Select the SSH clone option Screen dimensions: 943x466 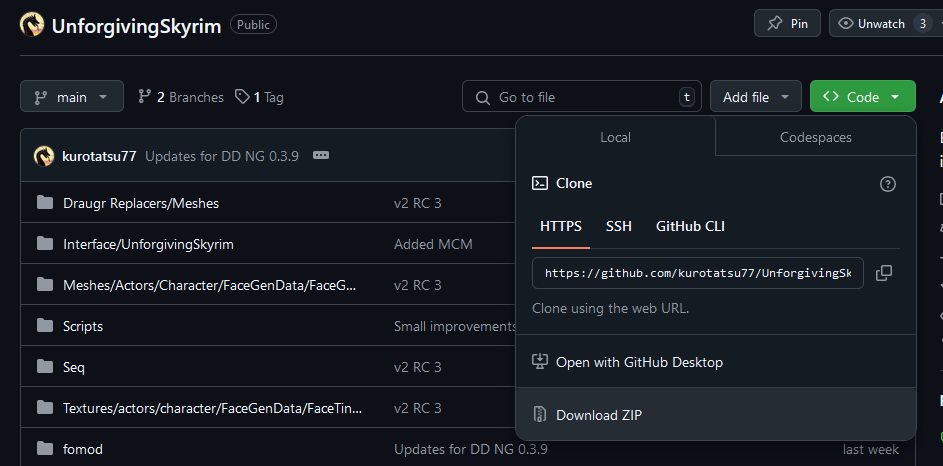[x=618, y=226]
